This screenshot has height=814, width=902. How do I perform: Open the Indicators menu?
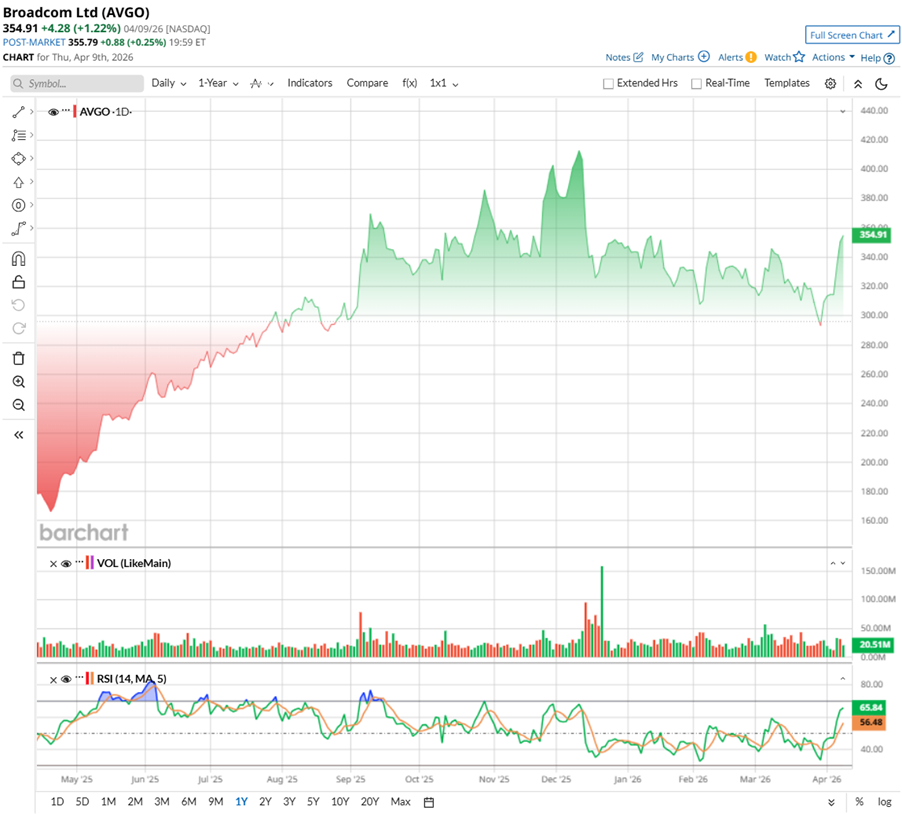309,83
